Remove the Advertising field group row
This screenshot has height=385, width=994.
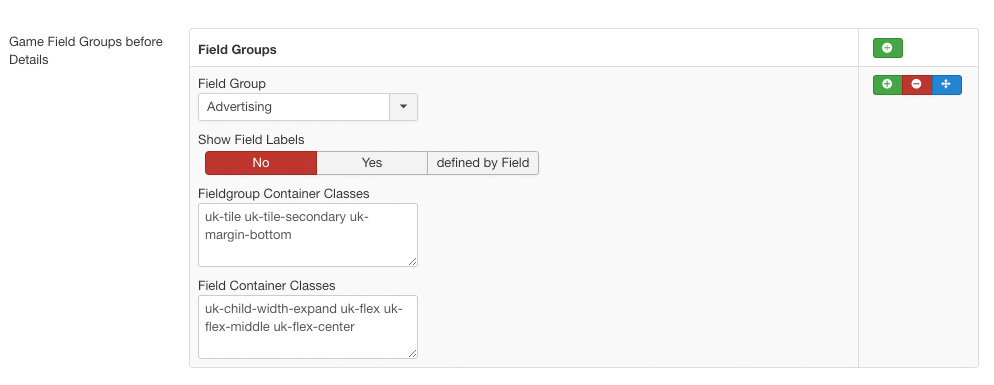tap(917, 84)
